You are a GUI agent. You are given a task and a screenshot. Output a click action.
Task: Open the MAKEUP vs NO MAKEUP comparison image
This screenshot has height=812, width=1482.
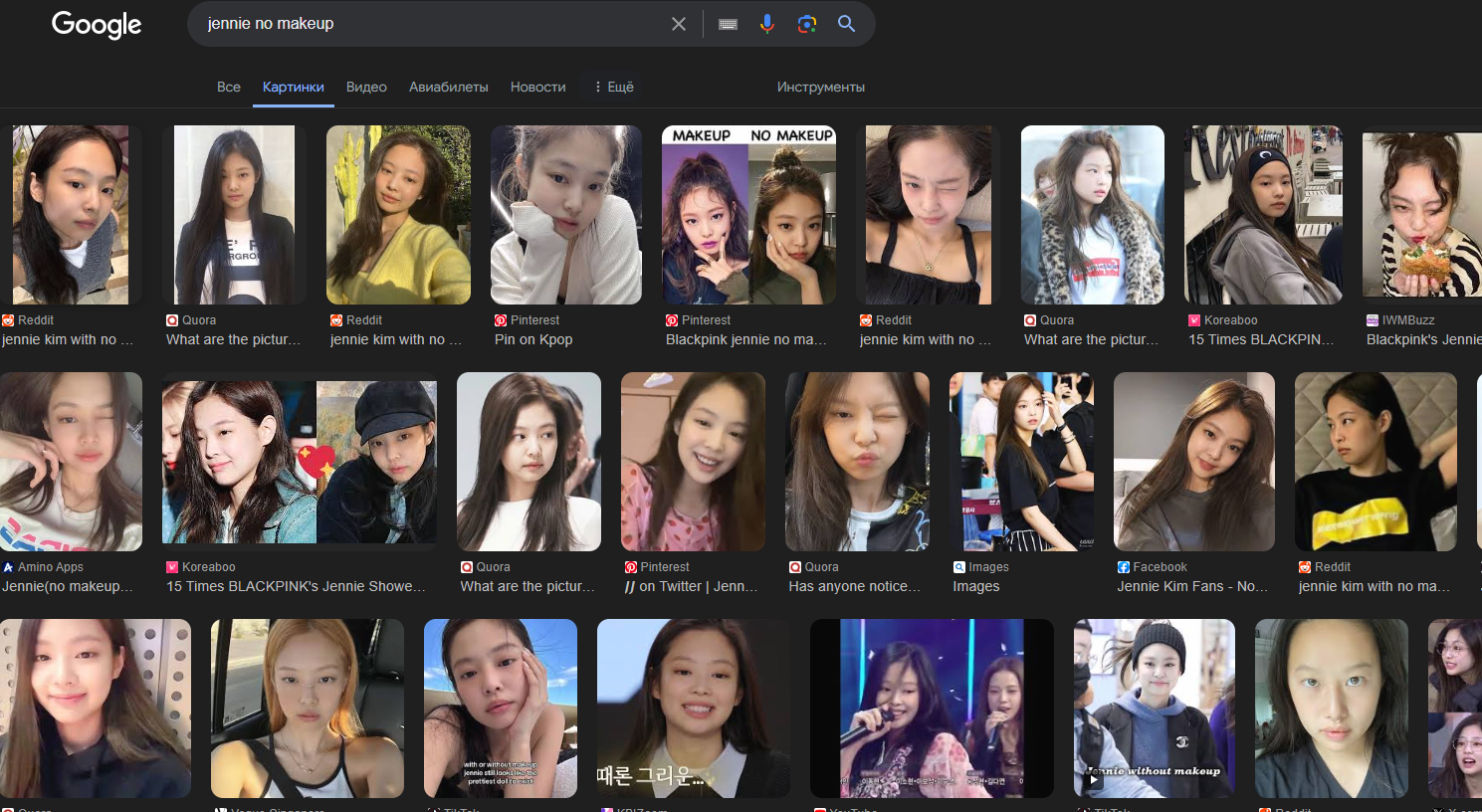click(x=748, y=215)
